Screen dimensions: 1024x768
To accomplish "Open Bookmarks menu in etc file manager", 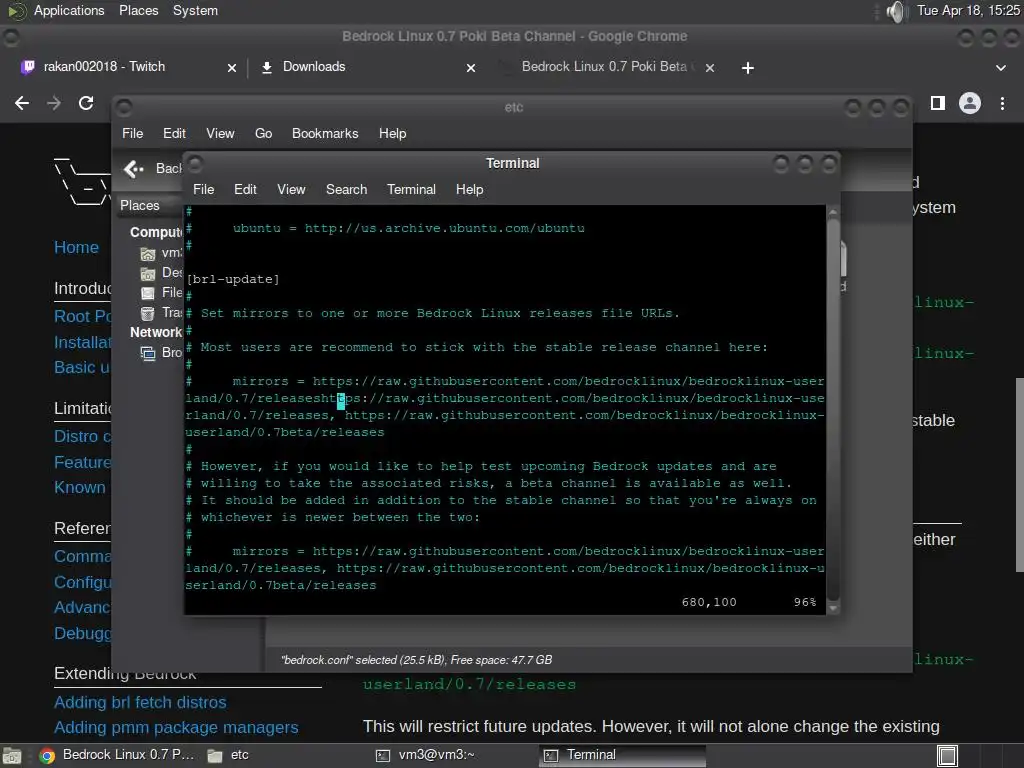I will point(325,133).
